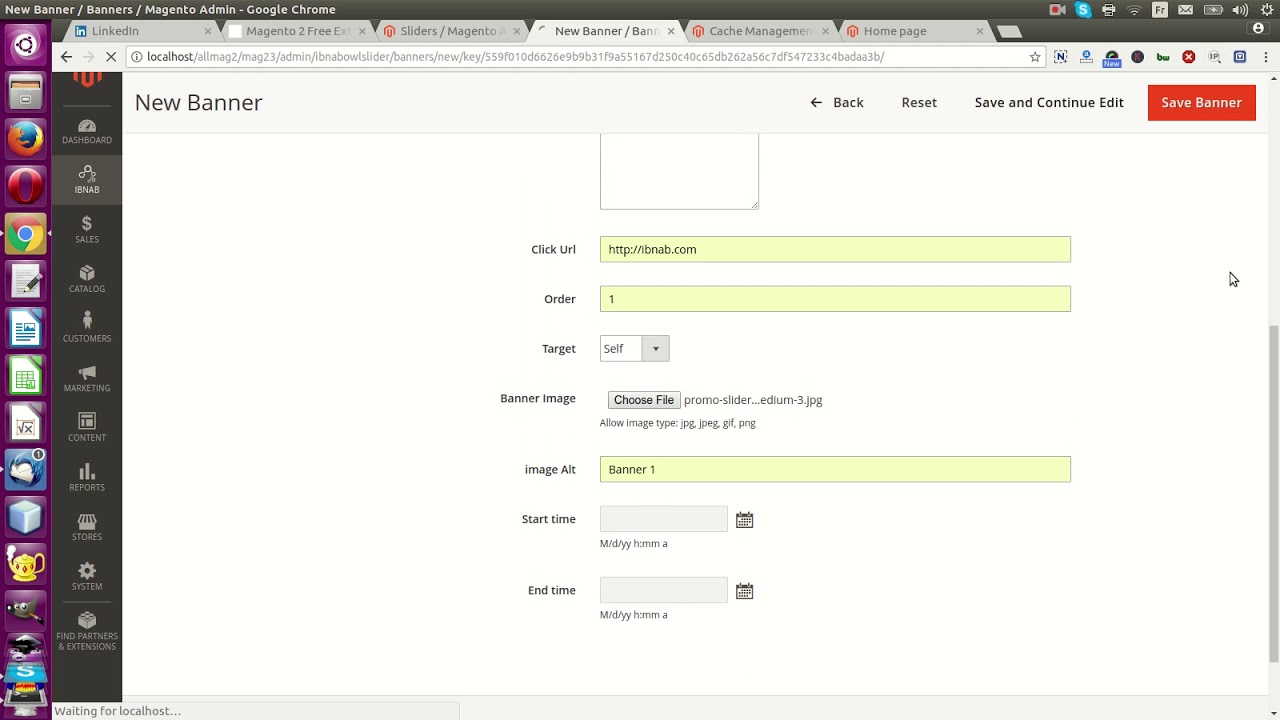Open the IBNAB sidebar menu
This screenshot has width=1280, height=720.
point(87,180)
